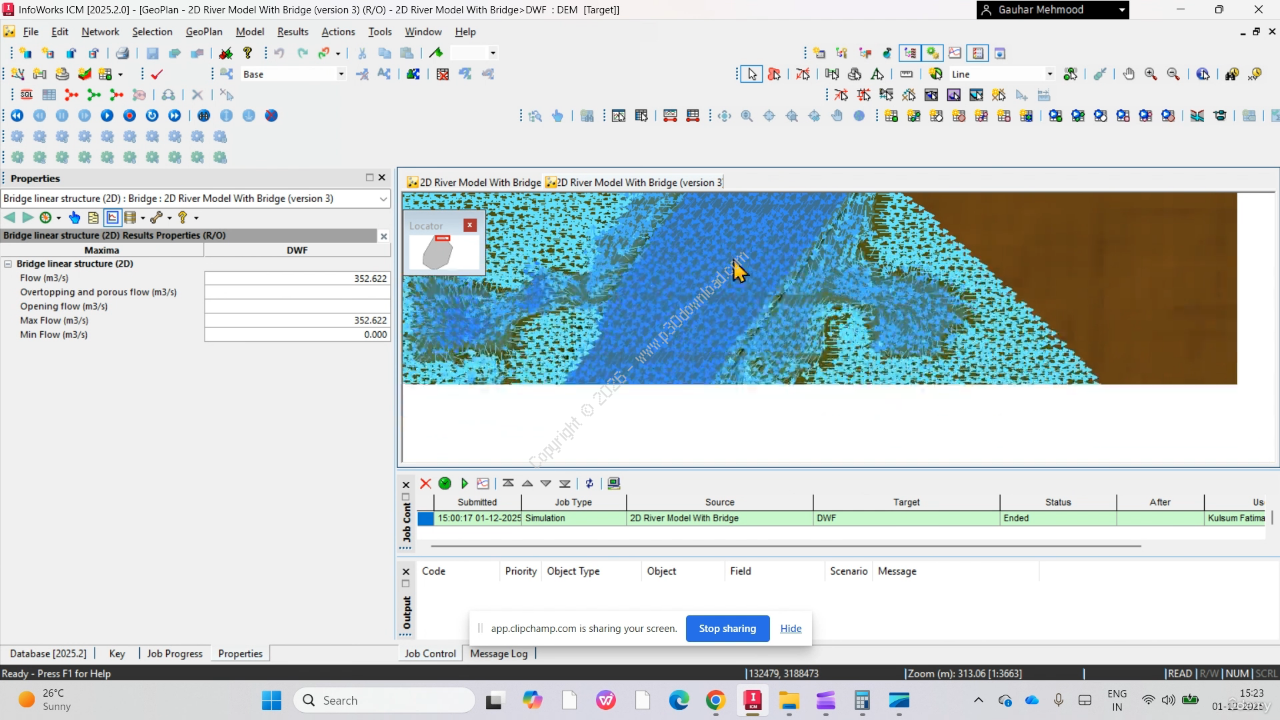Click the ruler measure tool icon
Viewport: 1280px width, 720px height.
(907, 74)
